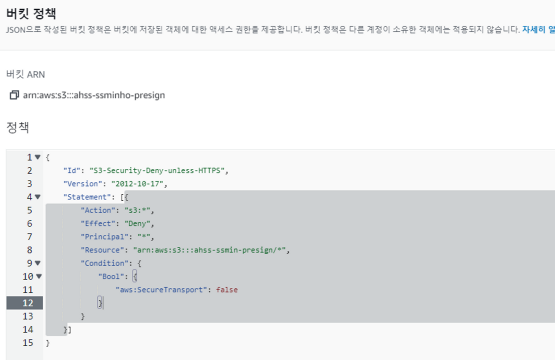Viewport: 555px width, 360px height.
Task: Click the 버킷 정책 section heading
Action: tap(31, 13)
